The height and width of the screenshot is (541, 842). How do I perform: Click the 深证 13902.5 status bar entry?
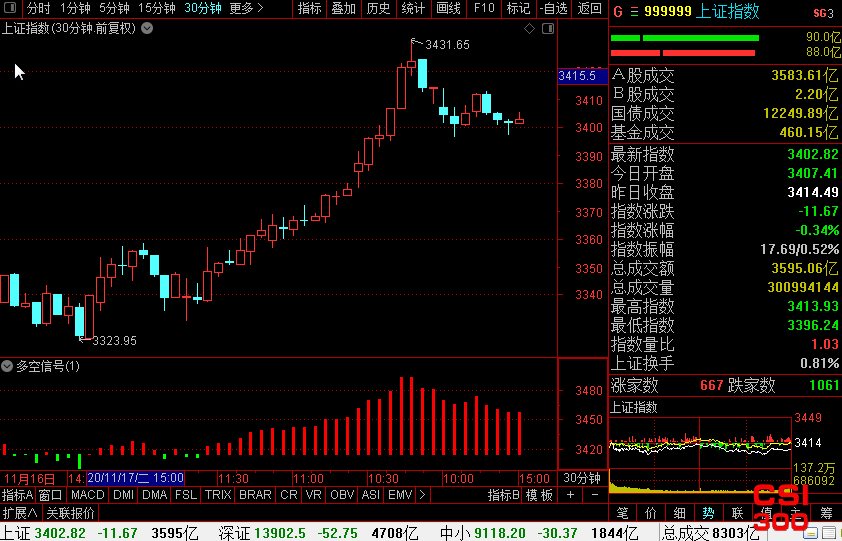tap(318, 533)
